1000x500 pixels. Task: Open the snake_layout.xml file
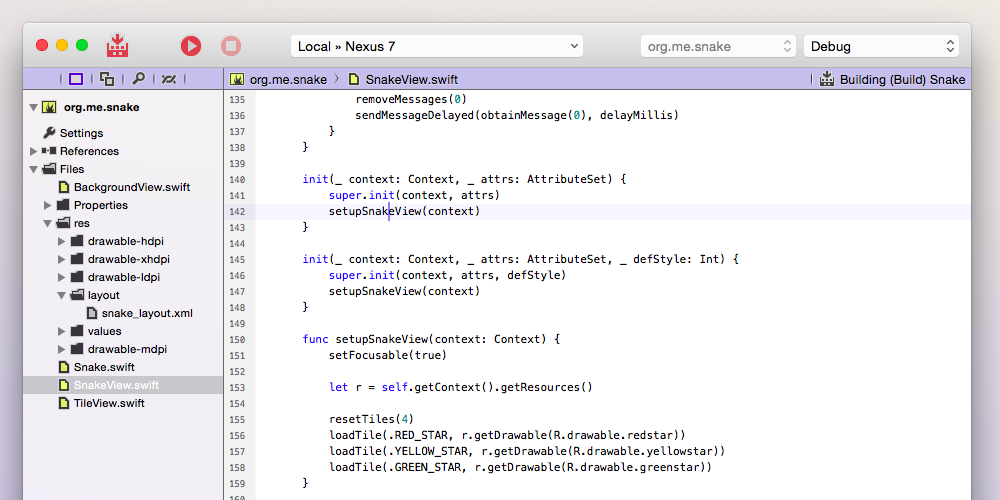pos(146,313)
